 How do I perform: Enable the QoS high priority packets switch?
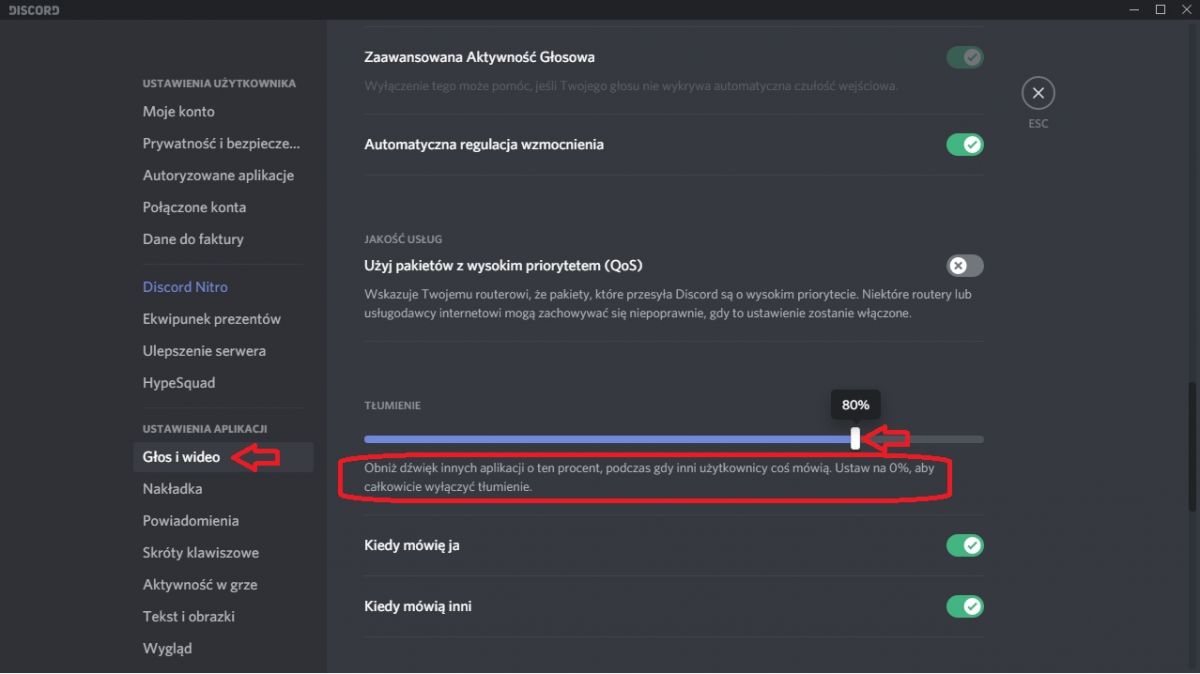point(965,266)
